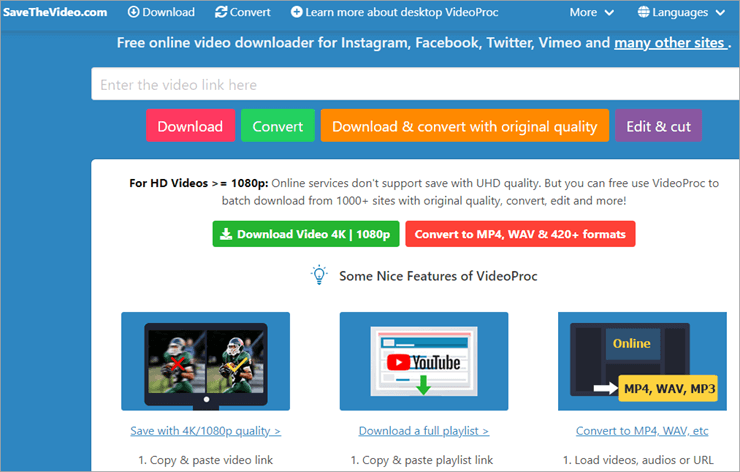Click the plus circle icon before Learn more
Image resolution: width=740 pixels, height=472 pixels.
click(296, 12)
